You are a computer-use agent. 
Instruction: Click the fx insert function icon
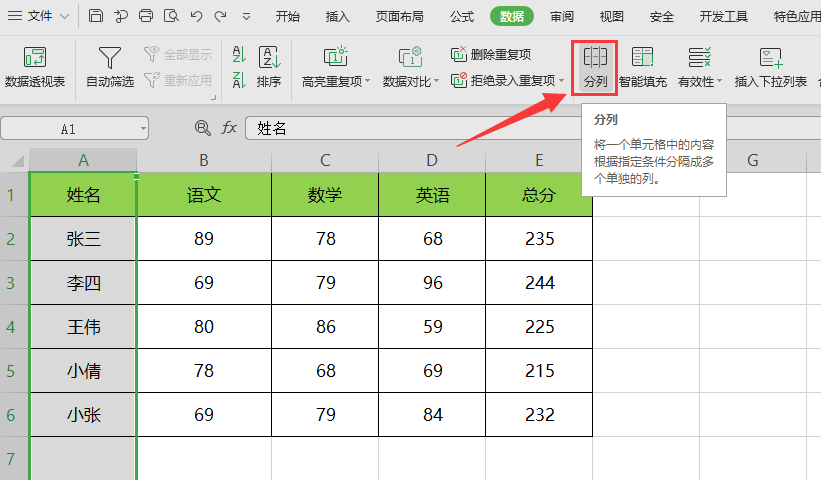229,128
